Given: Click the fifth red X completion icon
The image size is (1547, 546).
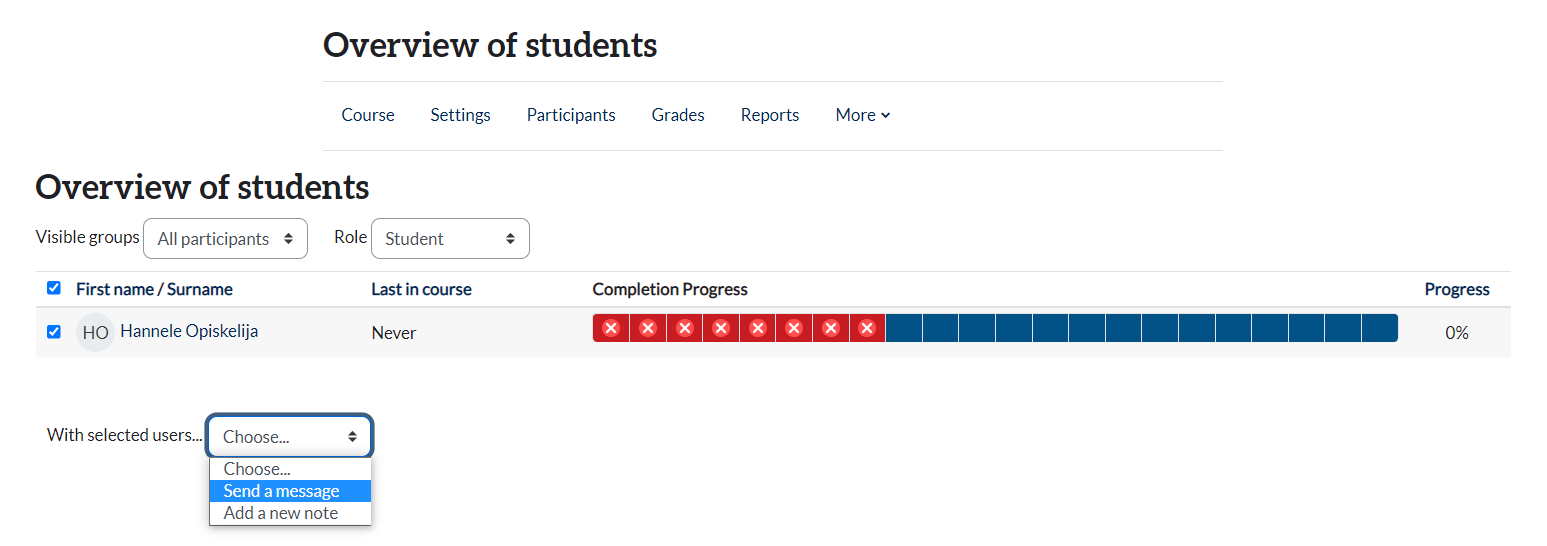Looking at the screenshot, I should pyautogui.click(x=757, y=328).
